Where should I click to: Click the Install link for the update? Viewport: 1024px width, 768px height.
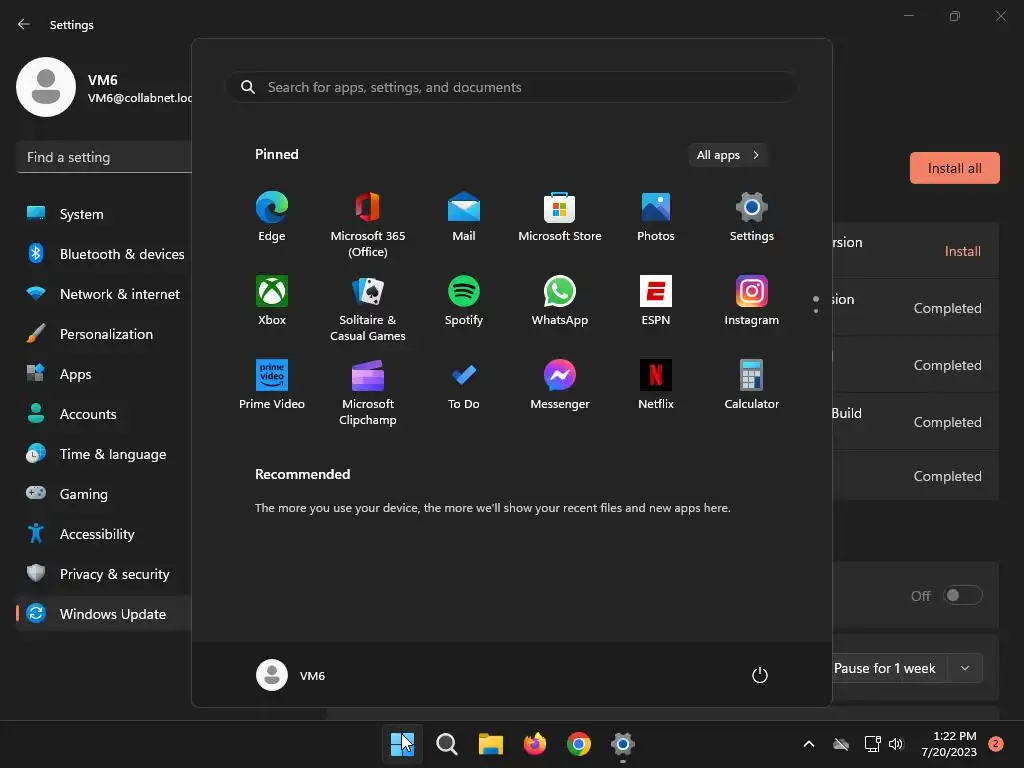click(963, 251)
